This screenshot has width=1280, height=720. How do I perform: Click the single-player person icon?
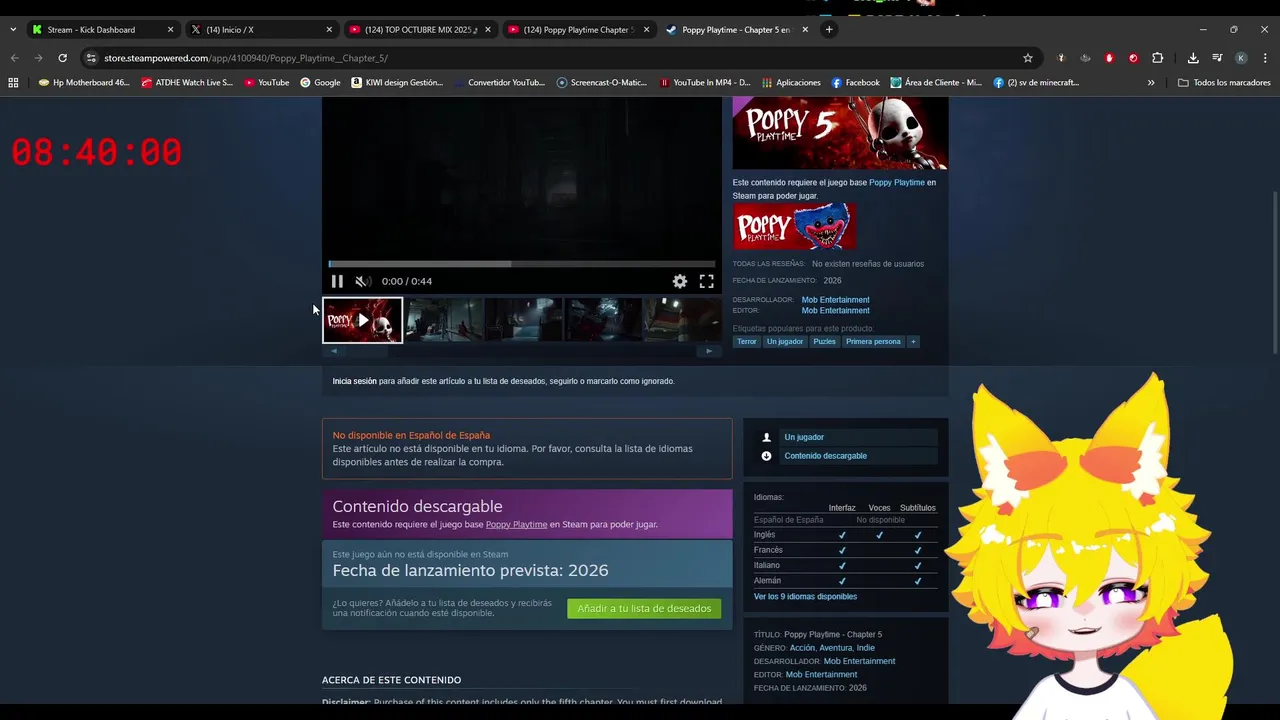point(767,437)
